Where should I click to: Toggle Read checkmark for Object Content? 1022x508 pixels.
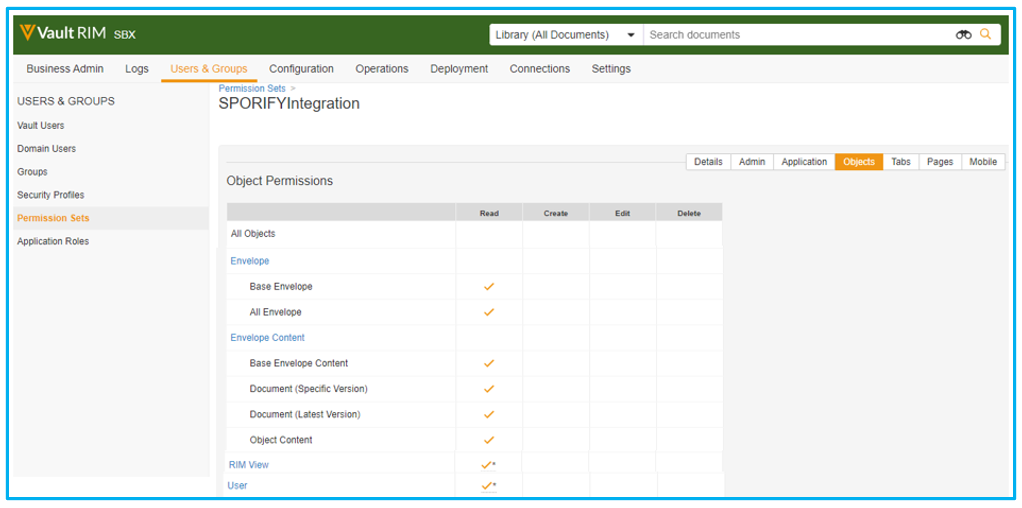(x=489, y=440)
